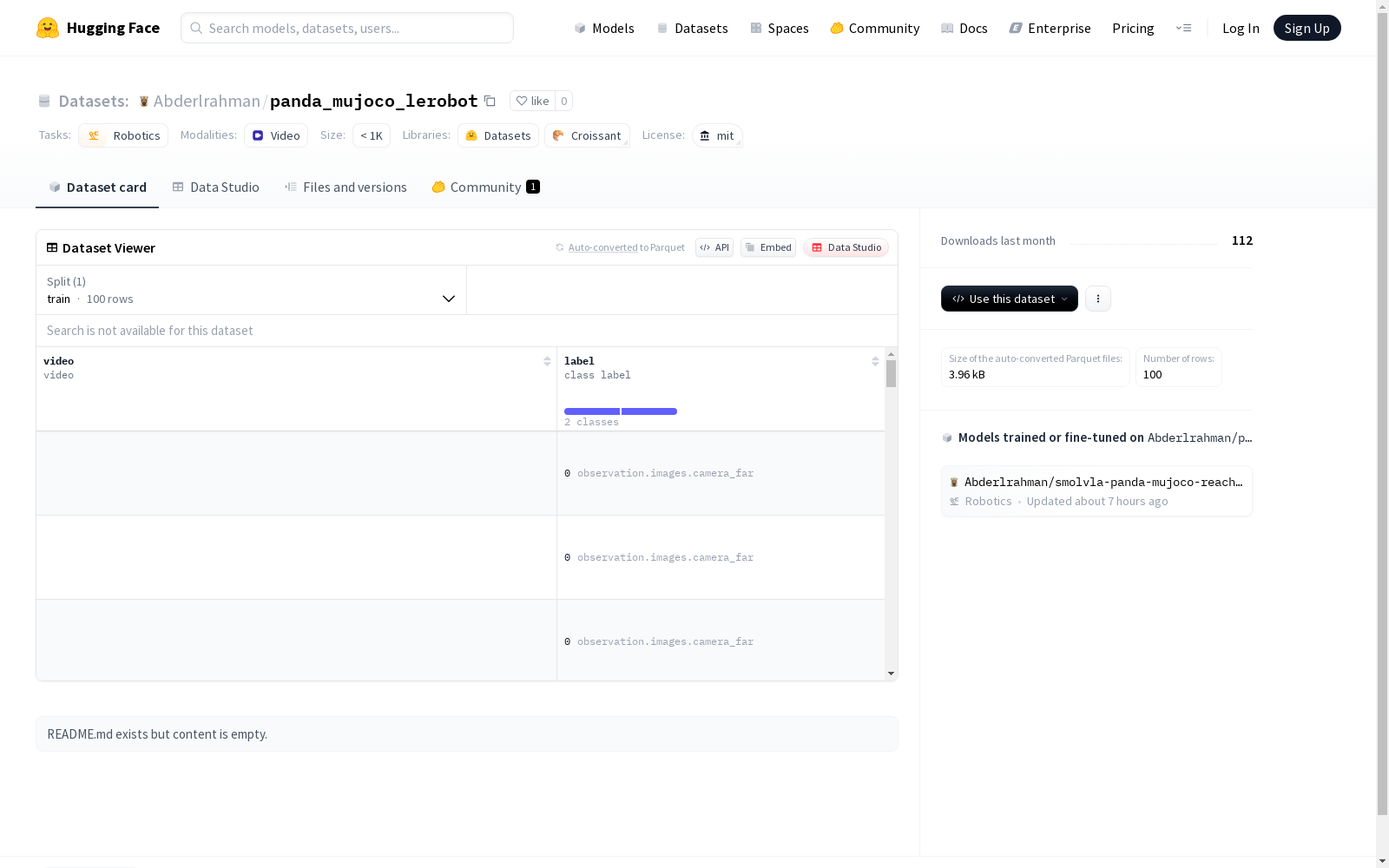Open the Dataset card tab
This screenshot has width=1389, height=868.
point(97,187)
